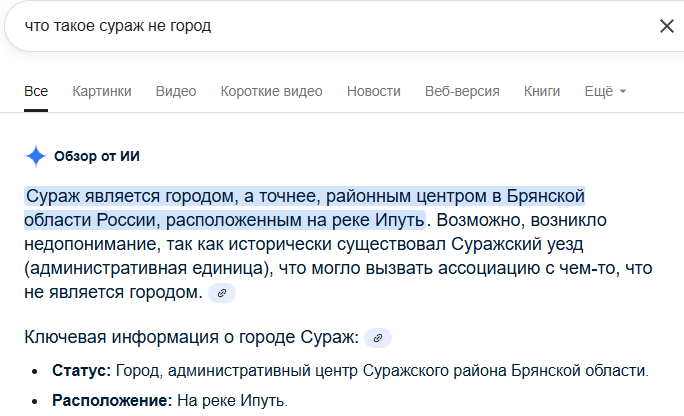Switch to the Картинки tab
684x416 pixels.
(x=102, y=91)
